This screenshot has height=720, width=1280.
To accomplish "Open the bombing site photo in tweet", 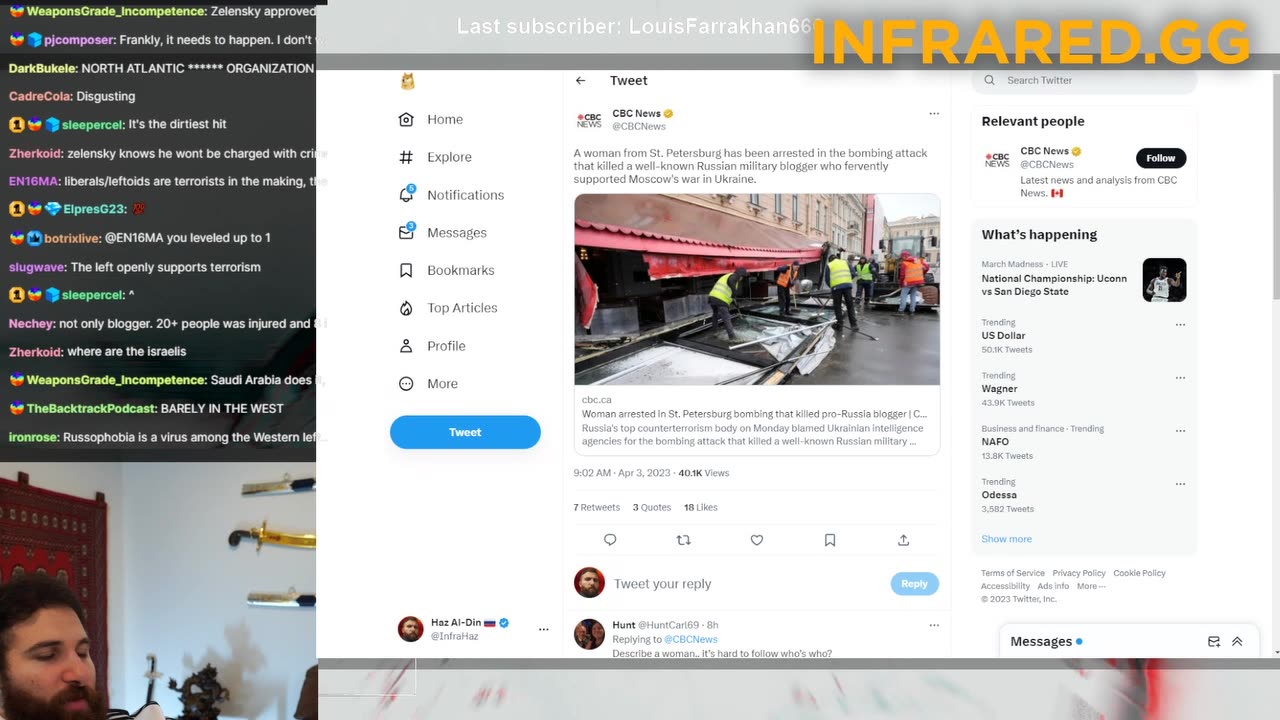I will (757, 289).
